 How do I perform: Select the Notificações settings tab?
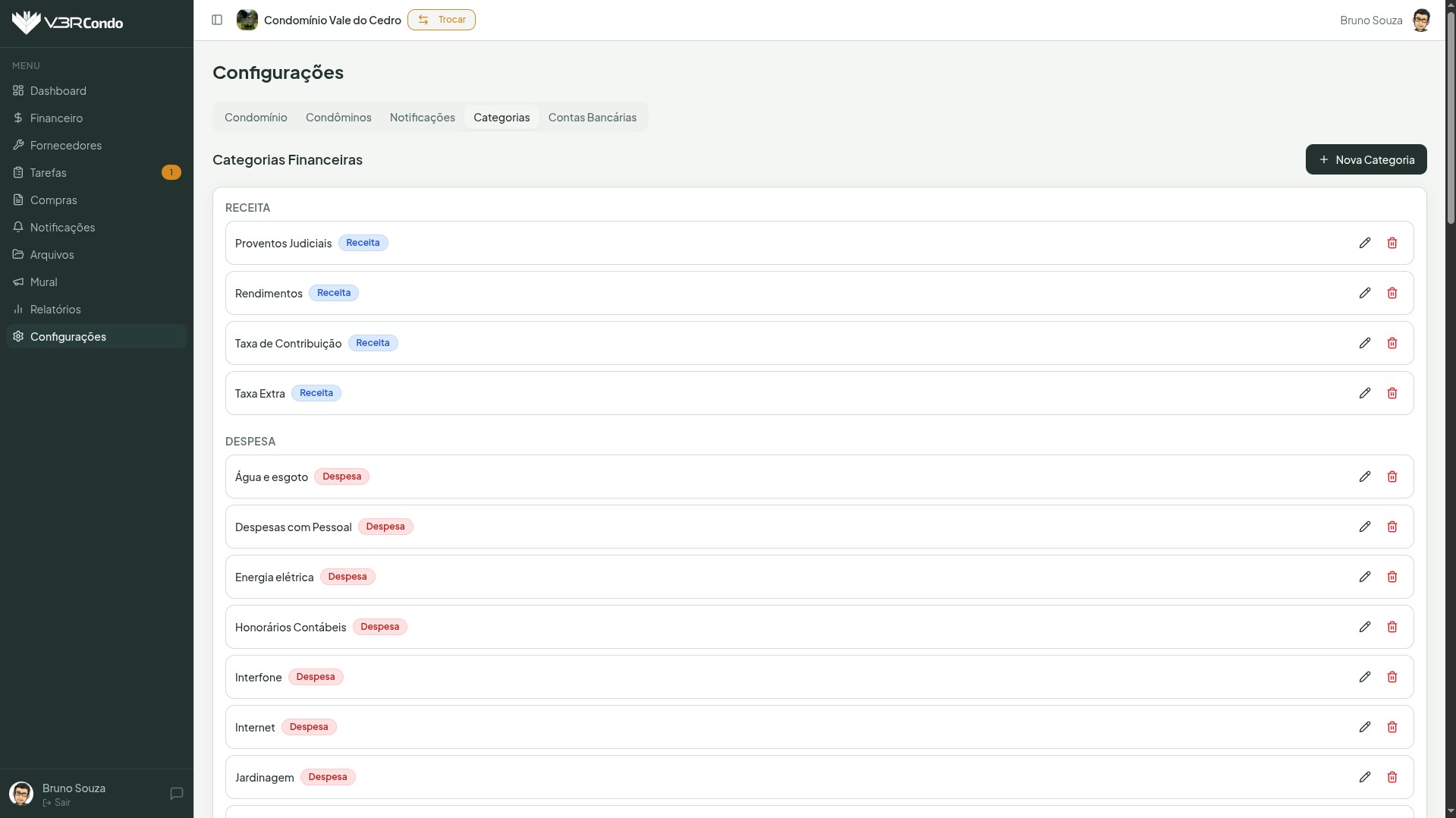coord(422,118)
